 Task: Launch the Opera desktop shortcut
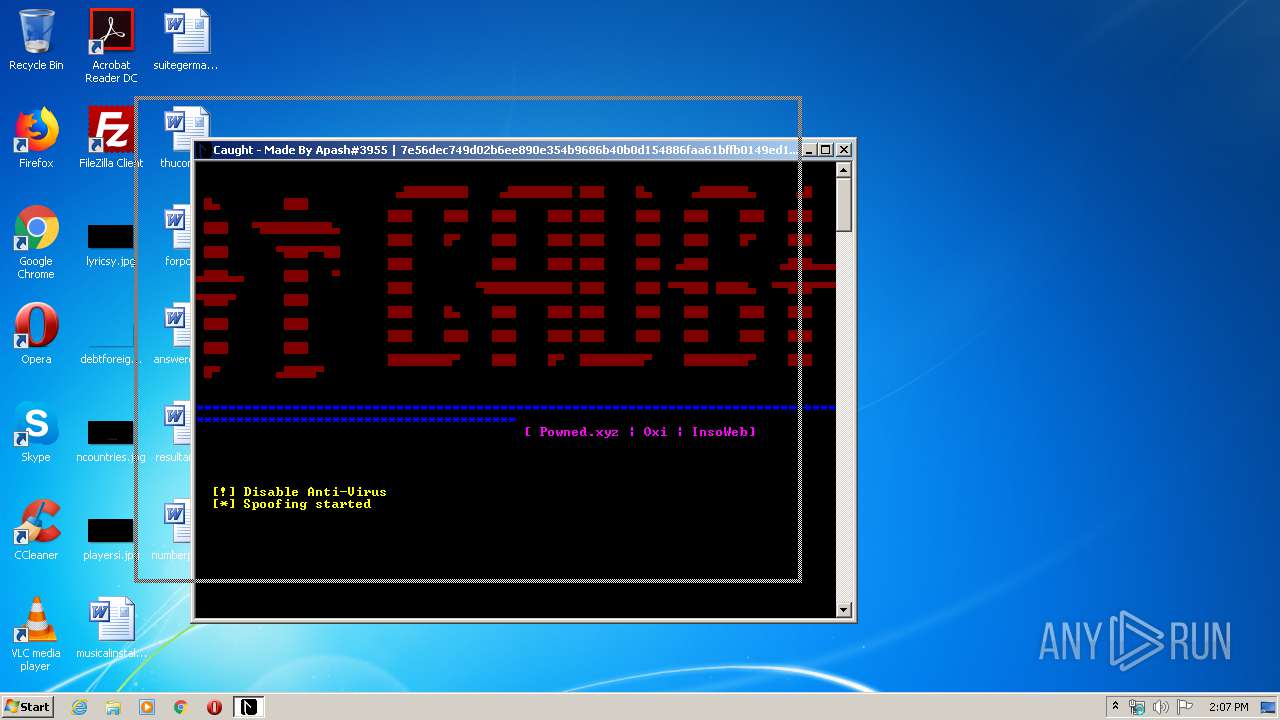pyautogui.click(x=36, y=333)
